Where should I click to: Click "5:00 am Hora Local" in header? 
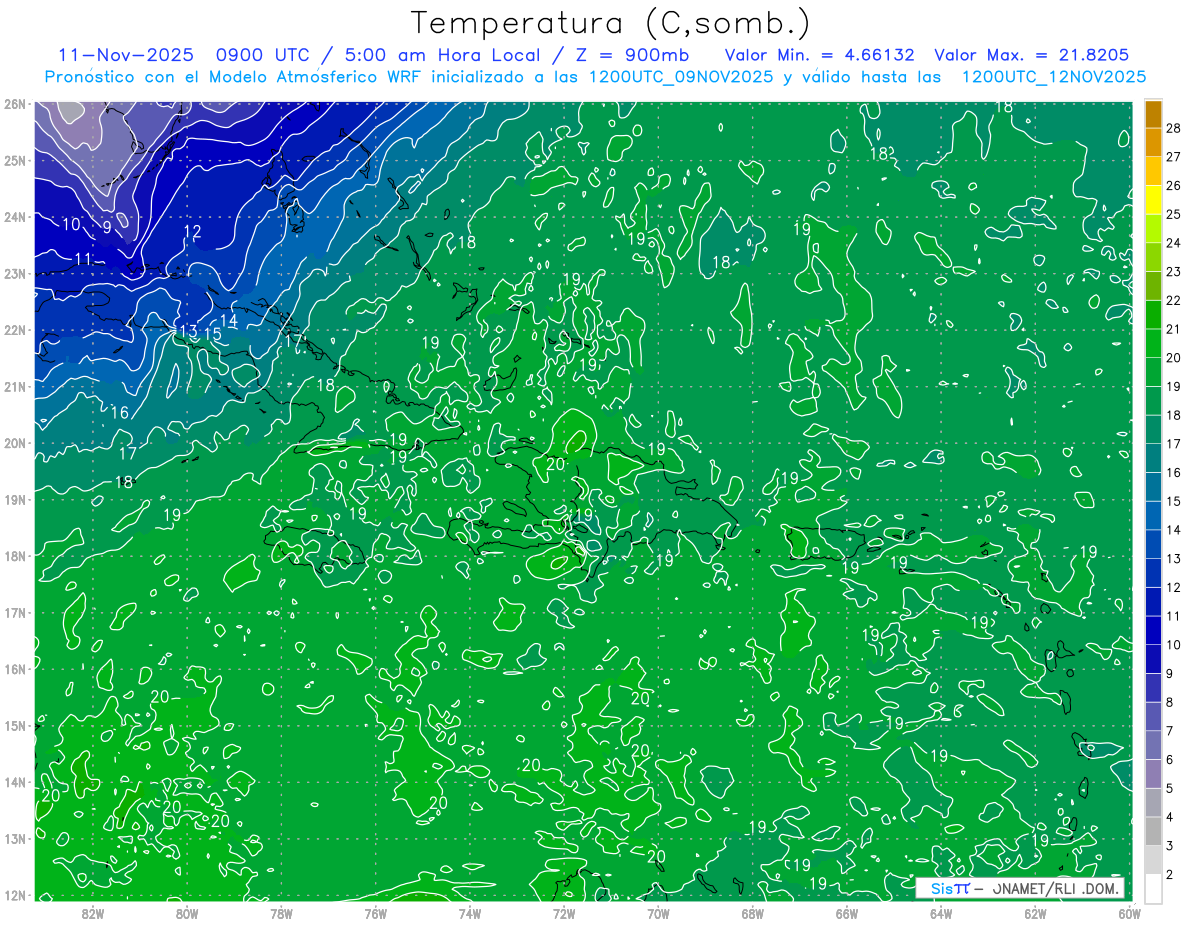(443, 55)
